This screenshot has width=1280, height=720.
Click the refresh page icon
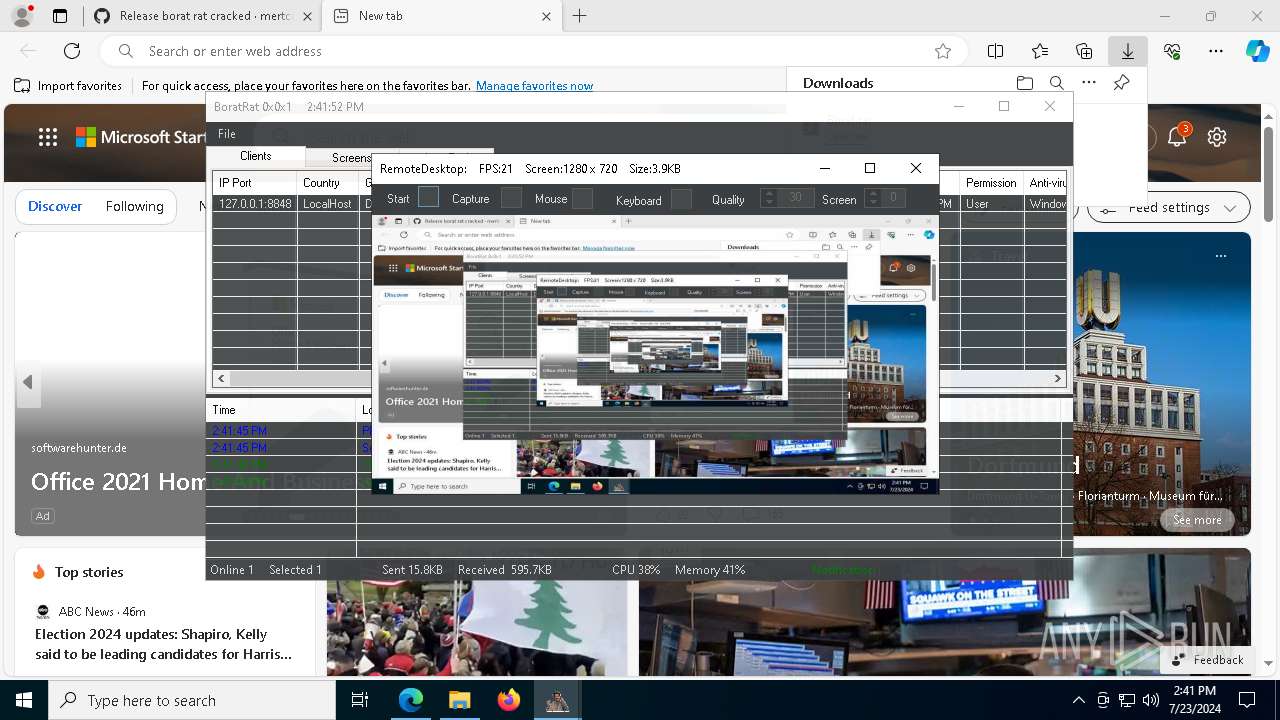(72, 51)
